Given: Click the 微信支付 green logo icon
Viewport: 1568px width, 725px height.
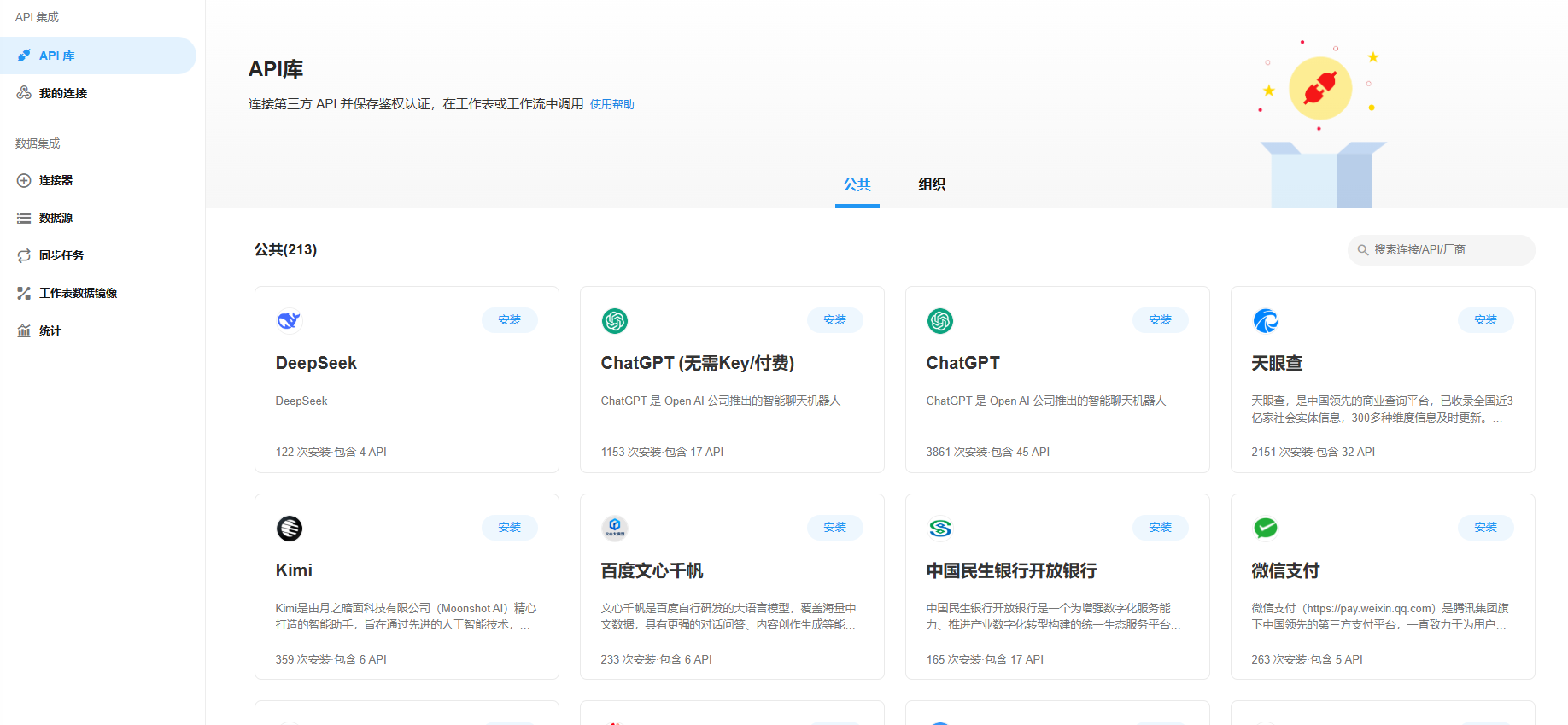Looking at the screenshot, I should (x=1265, y=529).
